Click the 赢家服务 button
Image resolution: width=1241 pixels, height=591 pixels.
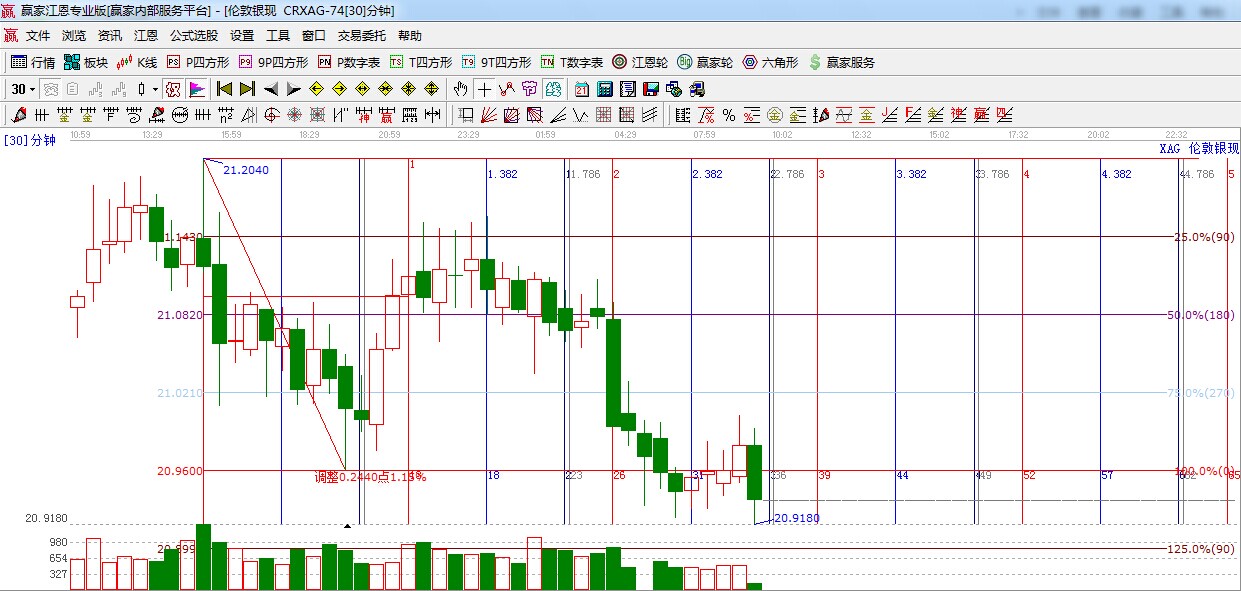click(841, 62)
